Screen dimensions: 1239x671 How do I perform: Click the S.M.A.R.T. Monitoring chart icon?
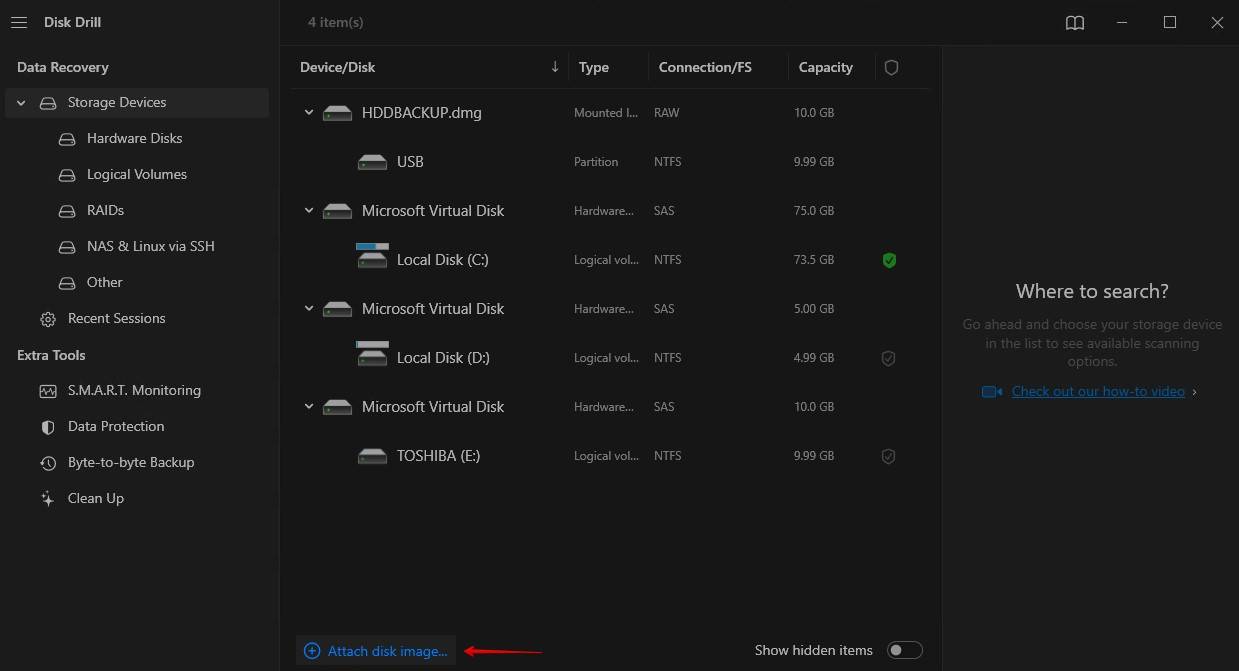coord(48,391)
